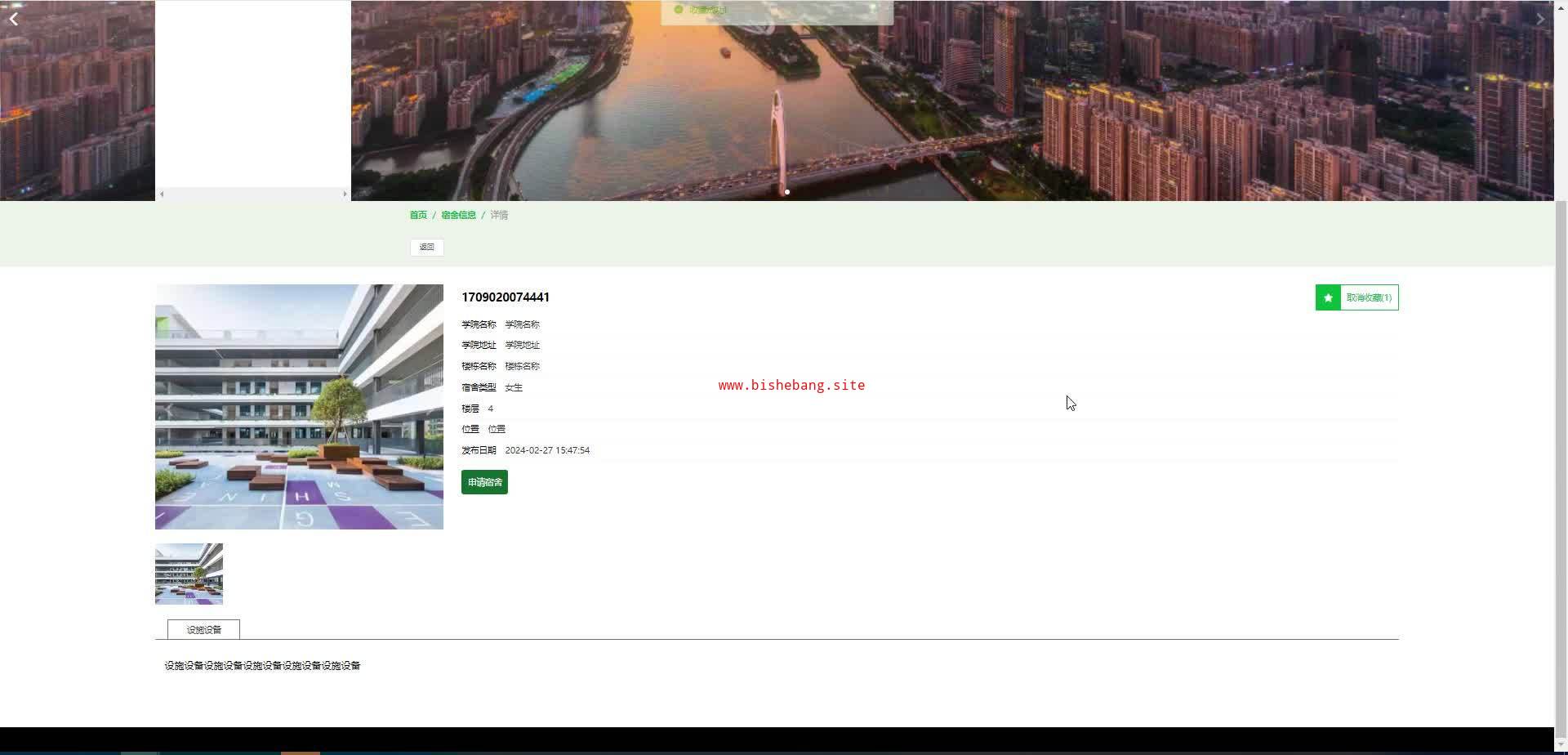Click the 发布日期 label
Screen dimensions: 1568x755
click(x=479, y=450)
